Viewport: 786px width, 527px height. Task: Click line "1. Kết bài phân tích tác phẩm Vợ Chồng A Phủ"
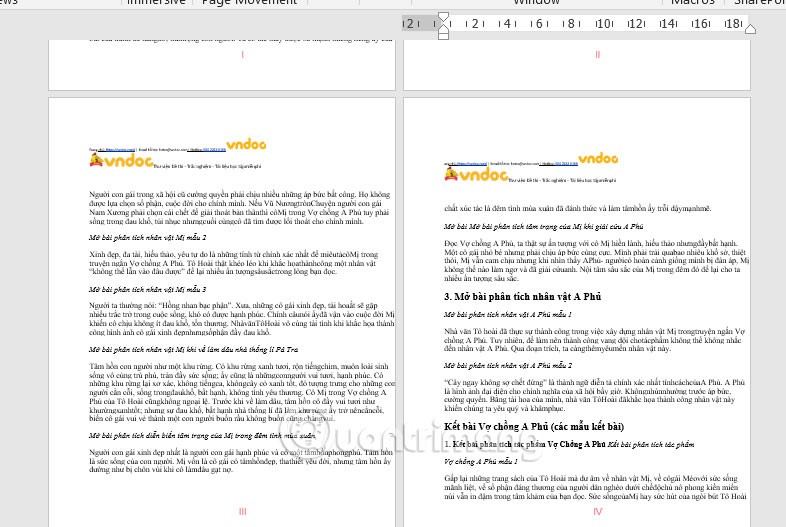coord(524,444)
